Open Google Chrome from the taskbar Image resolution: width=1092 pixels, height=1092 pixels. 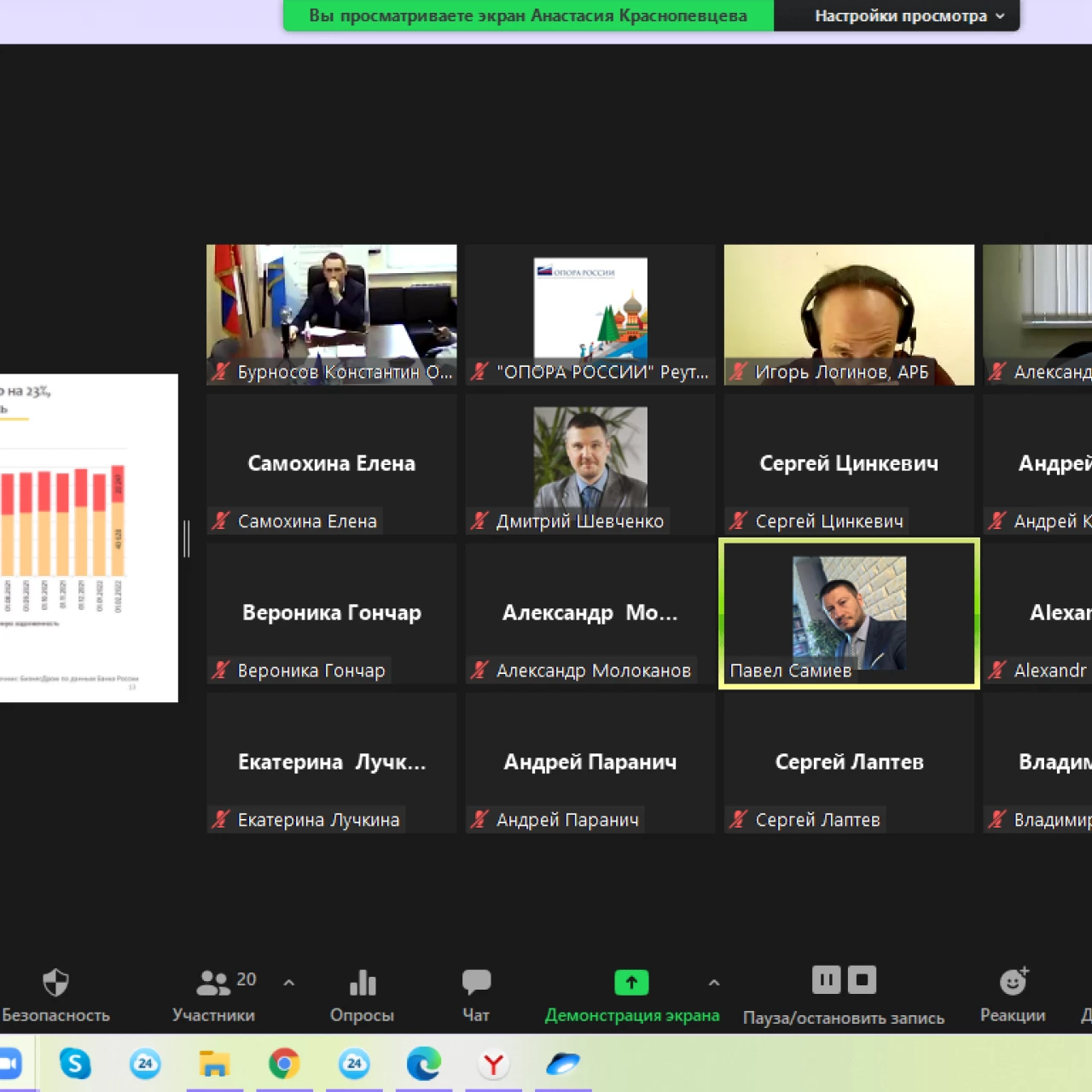(284, 1063)
